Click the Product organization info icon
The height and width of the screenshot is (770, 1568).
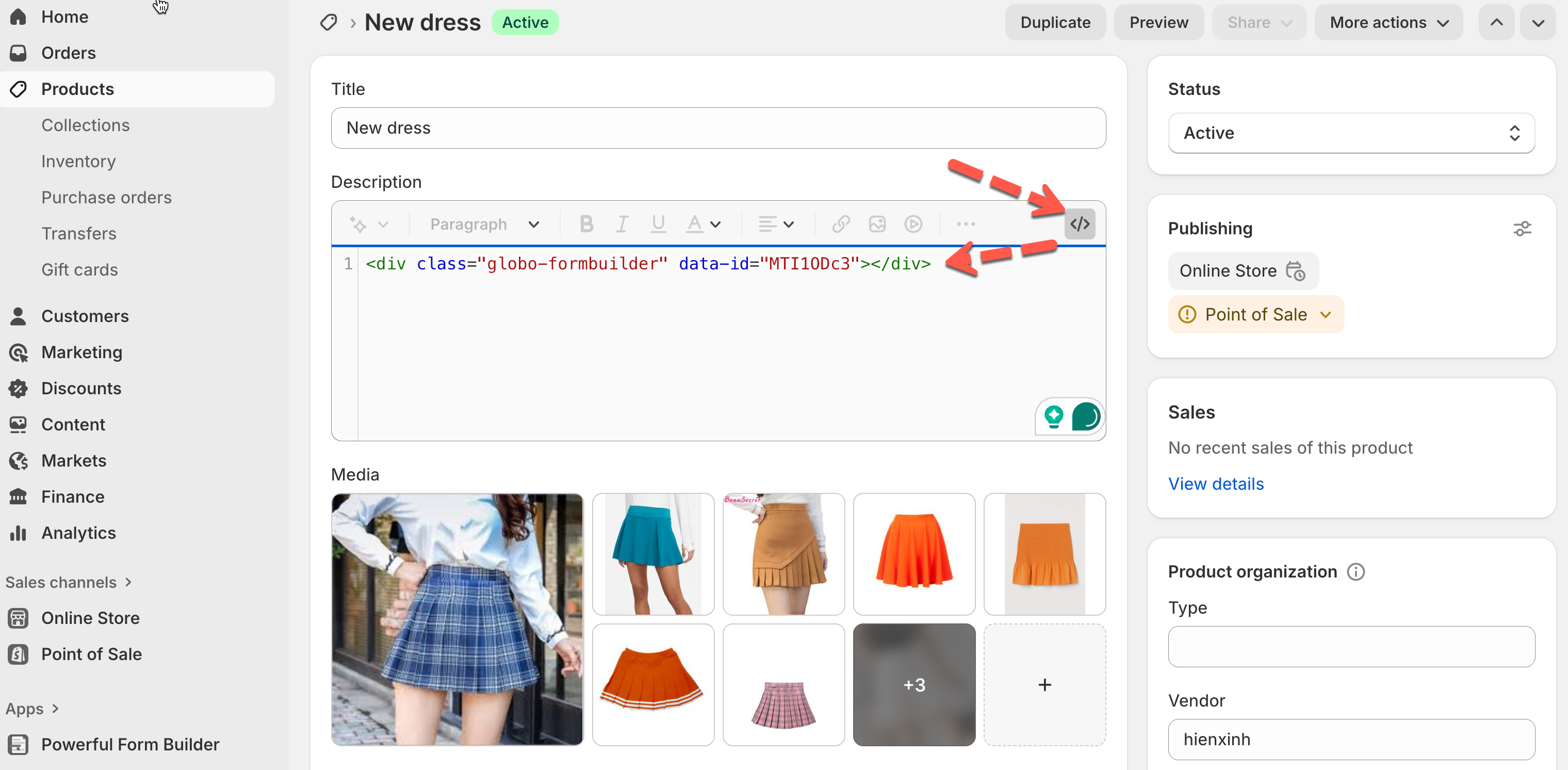point(1355,571)
